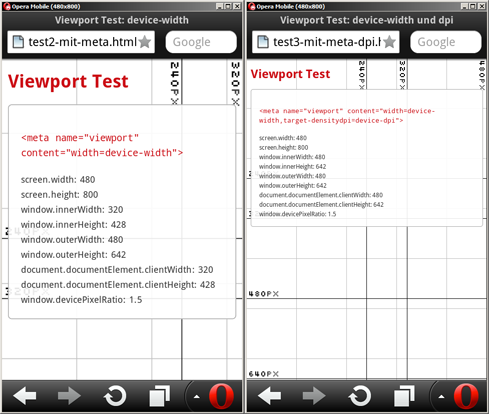Screen dimensions: 489x414
Task: Open red Opera menu in right window
Action: [x=466, y=396]
